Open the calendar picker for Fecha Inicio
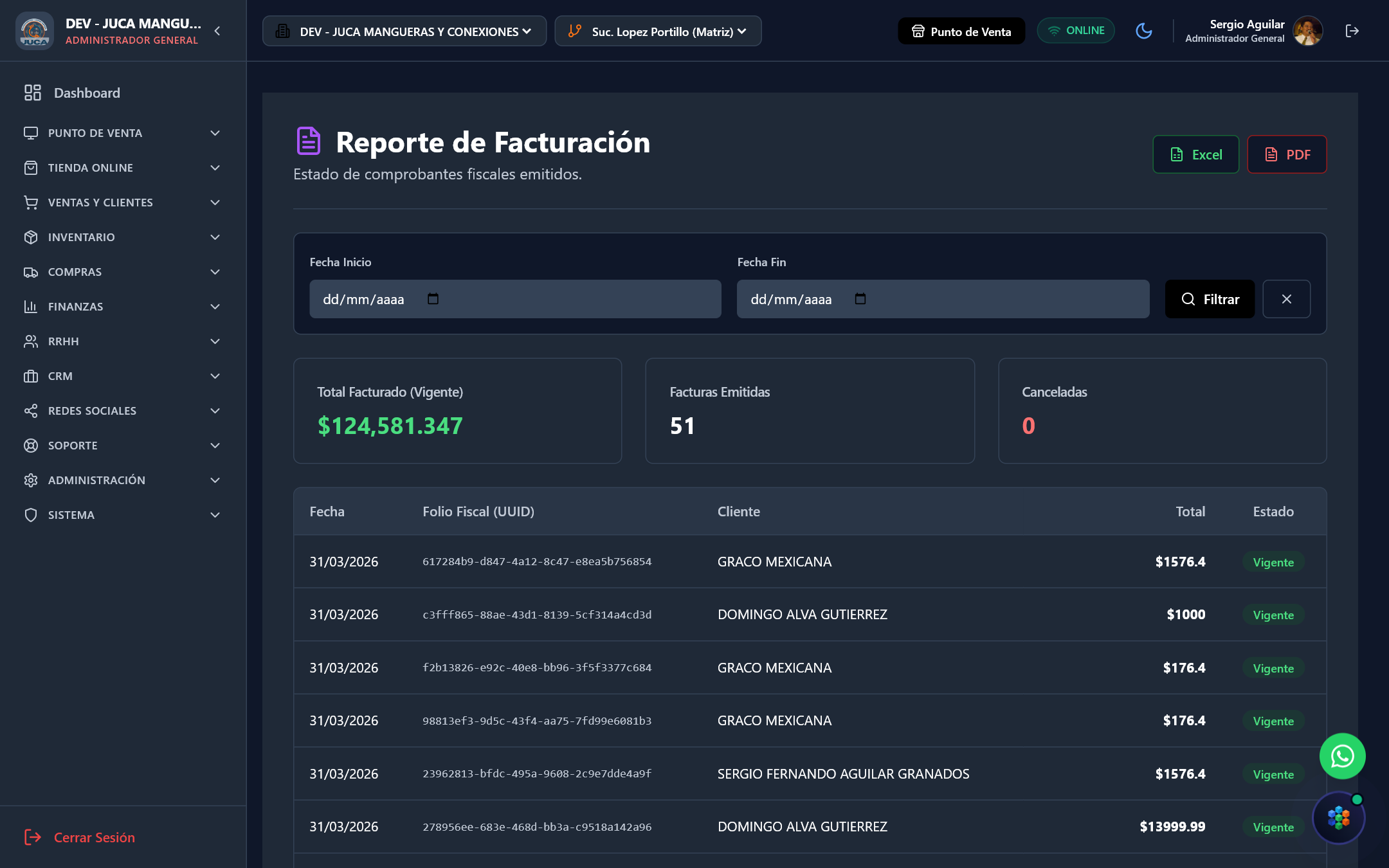Screen dimensions: 1389x868 tap(433, 299)
